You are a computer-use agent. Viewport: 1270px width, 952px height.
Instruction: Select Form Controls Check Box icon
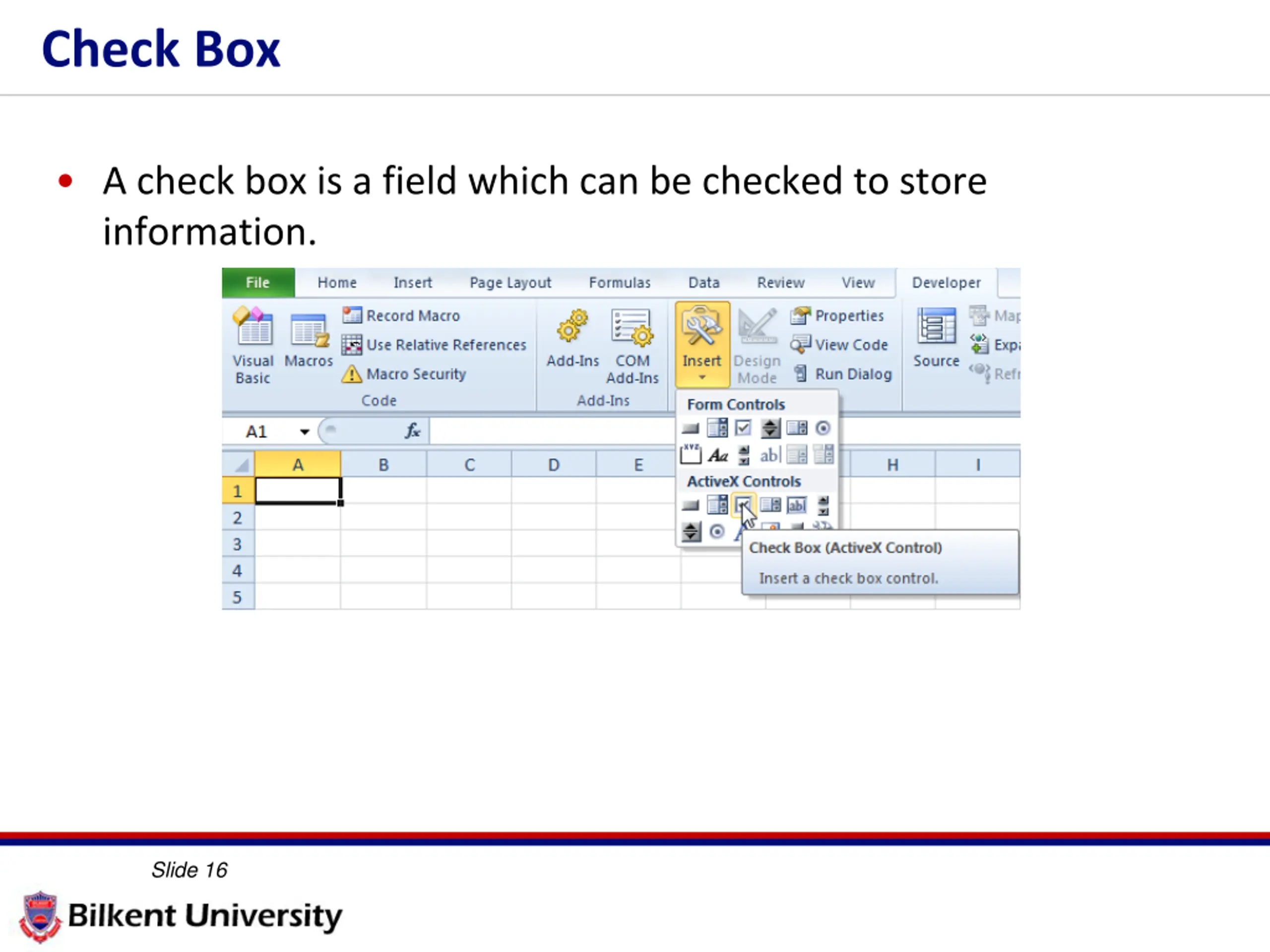743,428
